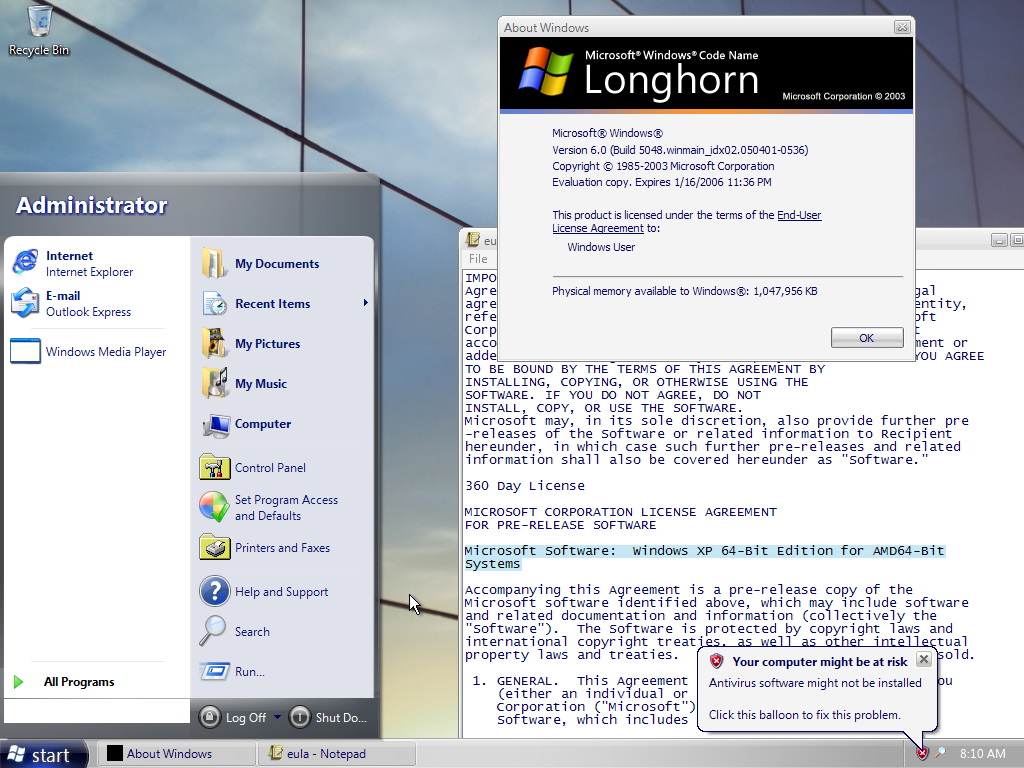Open Printers and Faxes
This screenshot has width=1024, height=768.
click(281, 548)
